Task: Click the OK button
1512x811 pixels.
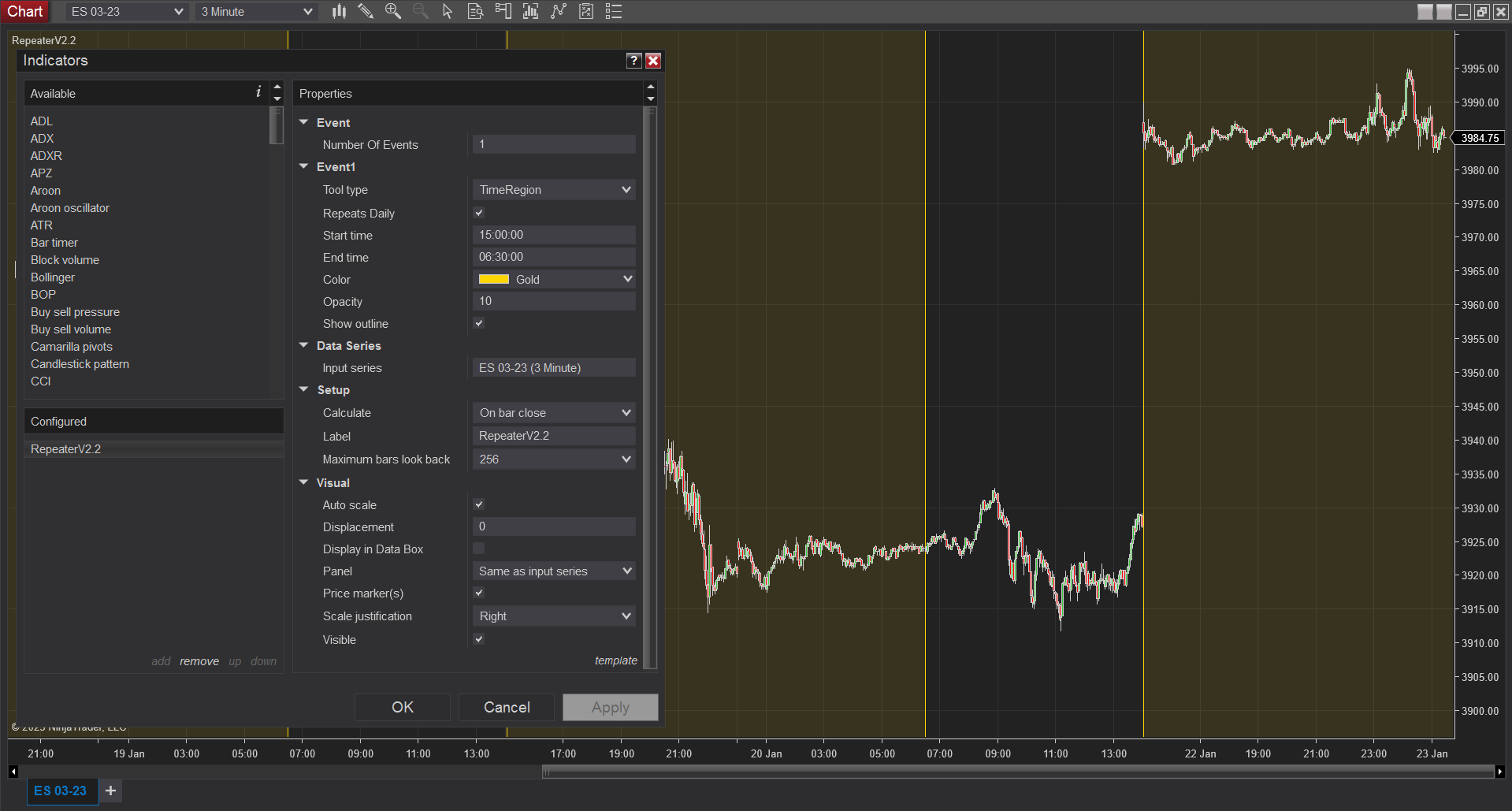Action: coord(403,707)
